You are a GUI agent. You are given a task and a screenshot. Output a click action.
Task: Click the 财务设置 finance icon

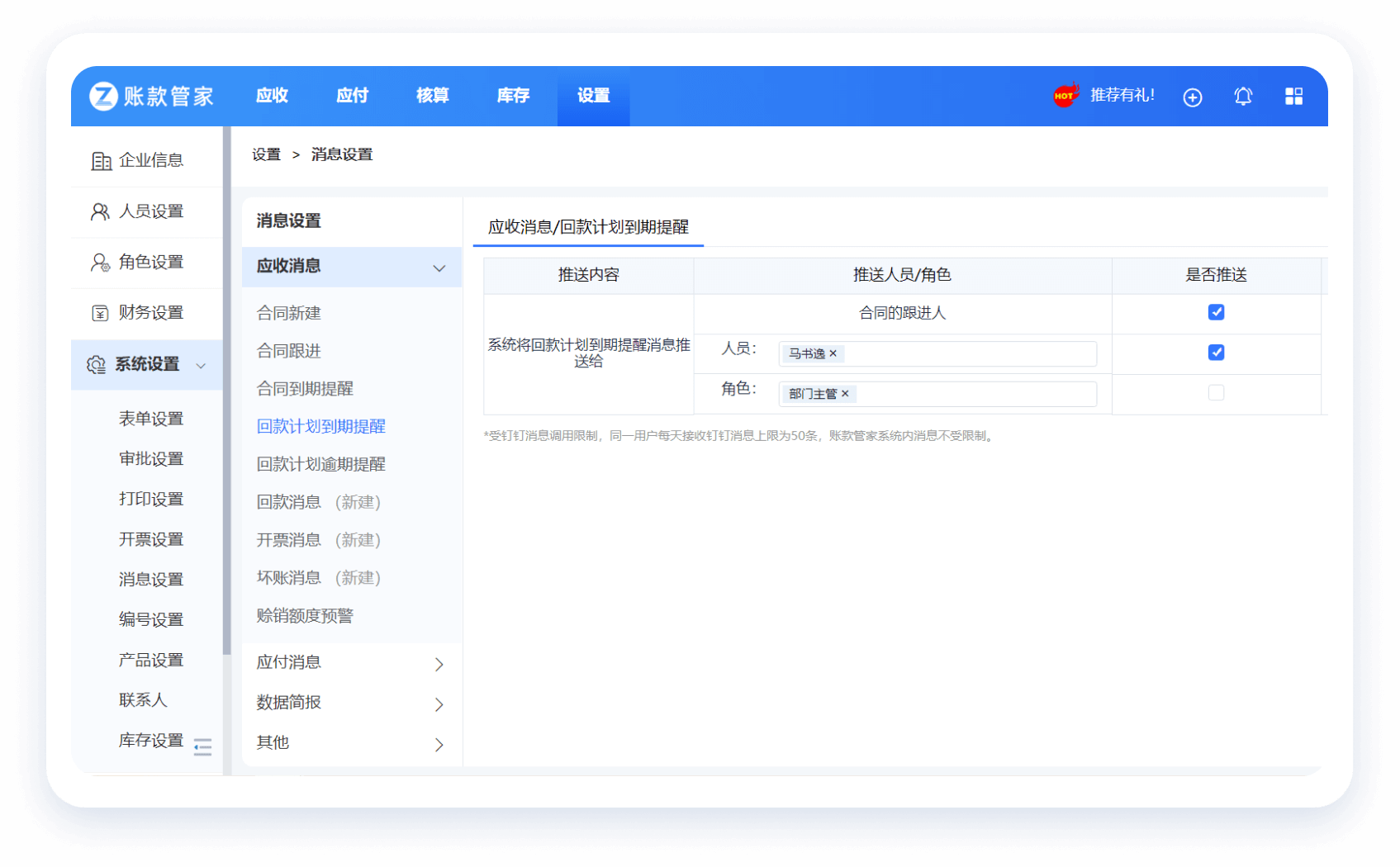tap(100, 313)
